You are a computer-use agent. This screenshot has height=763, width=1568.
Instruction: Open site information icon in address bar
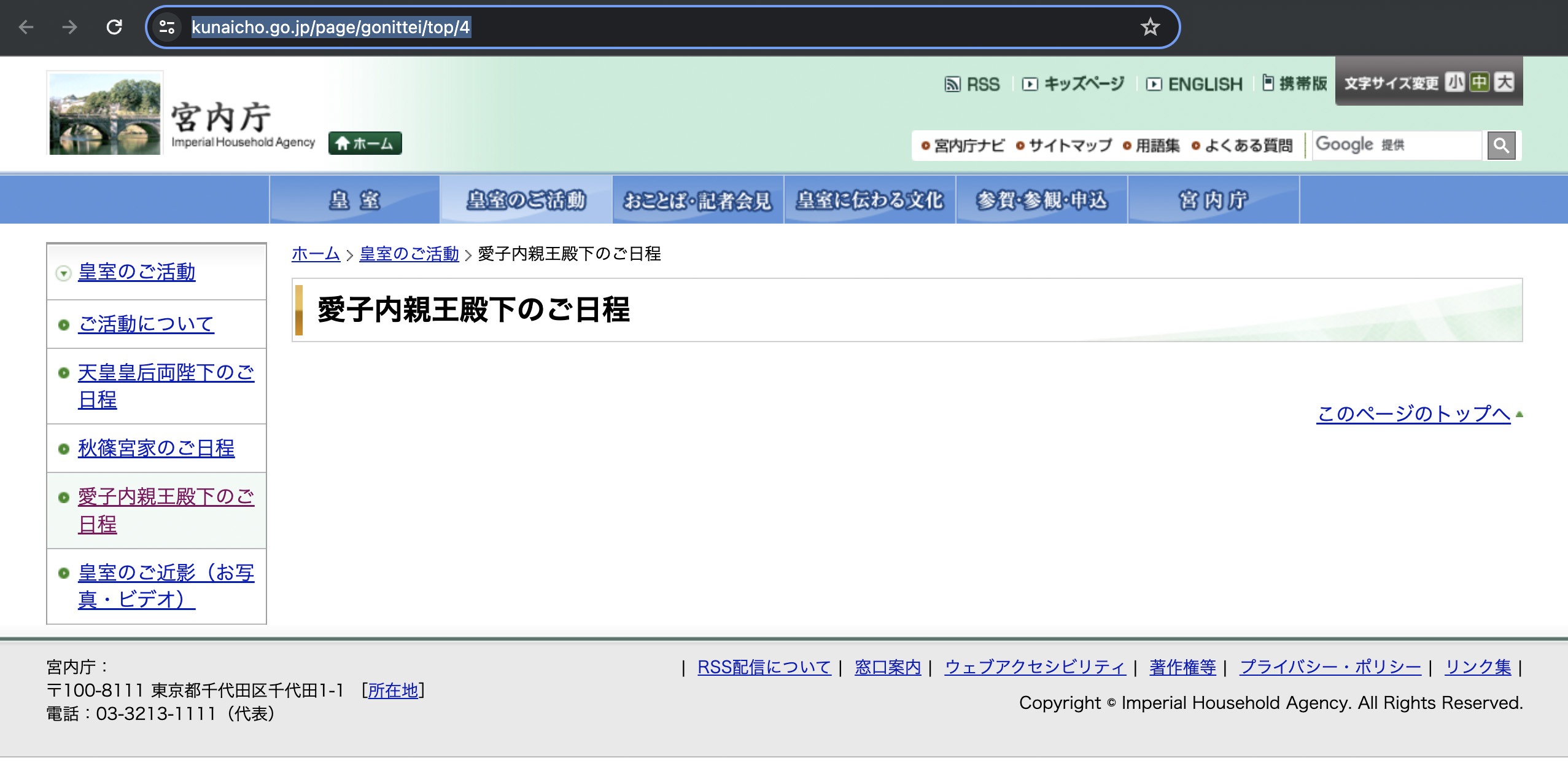(x=167, y=27)
